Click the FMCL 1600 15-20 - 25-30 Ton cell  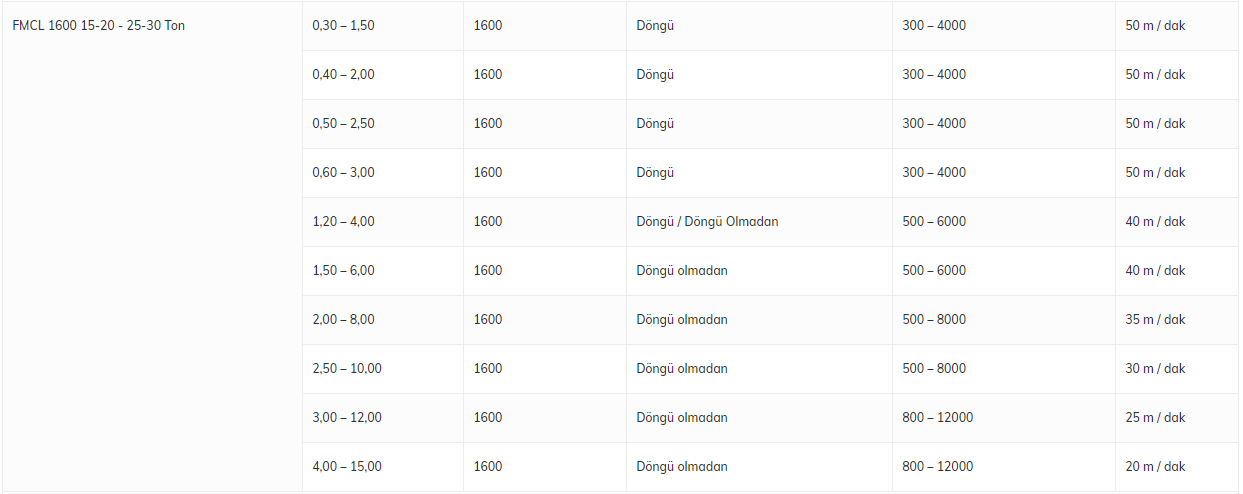click(x=98, y=26)
